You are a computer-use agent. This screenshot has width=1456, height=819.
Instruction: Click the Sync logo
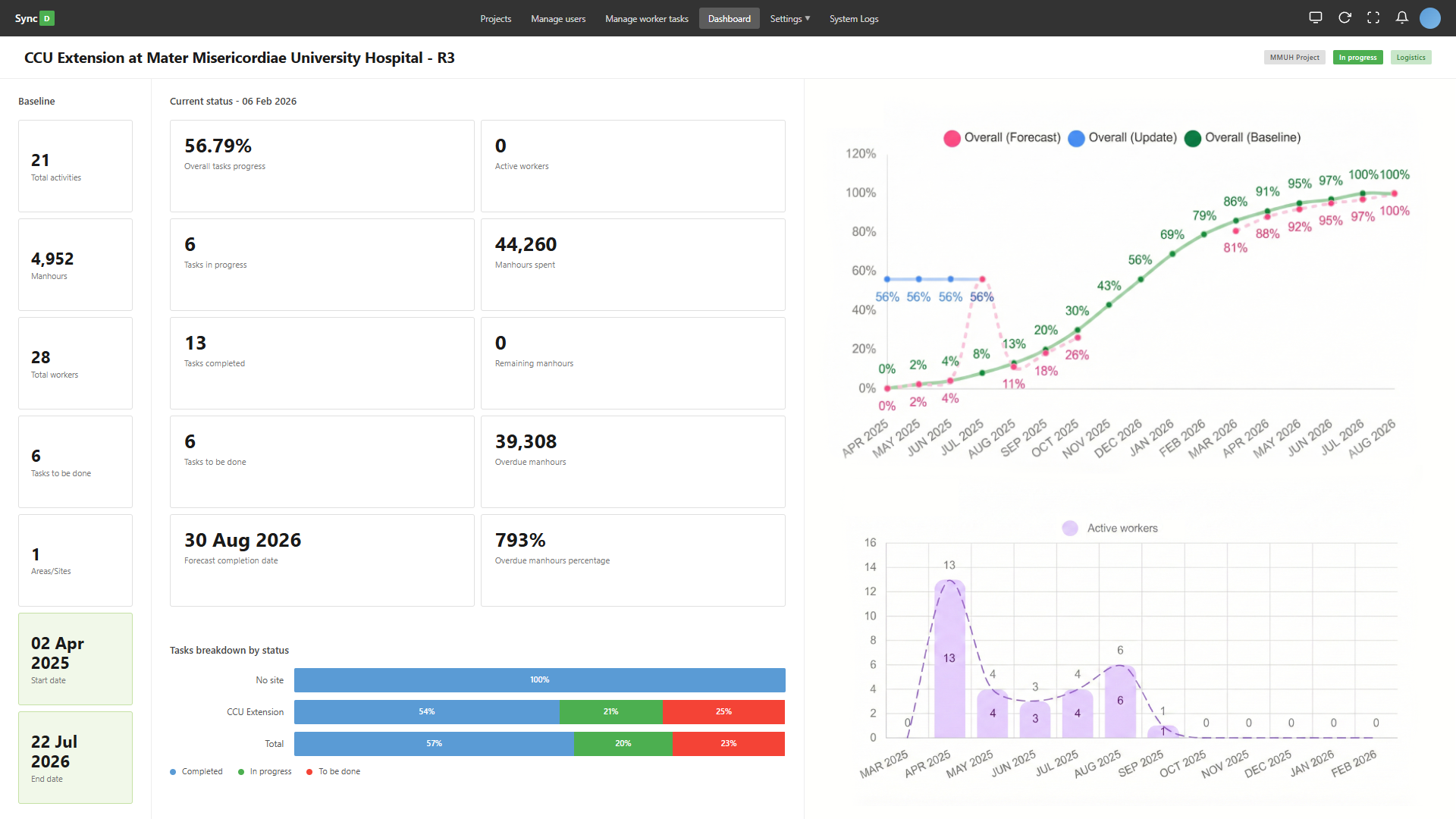click(x=34, y=18)
